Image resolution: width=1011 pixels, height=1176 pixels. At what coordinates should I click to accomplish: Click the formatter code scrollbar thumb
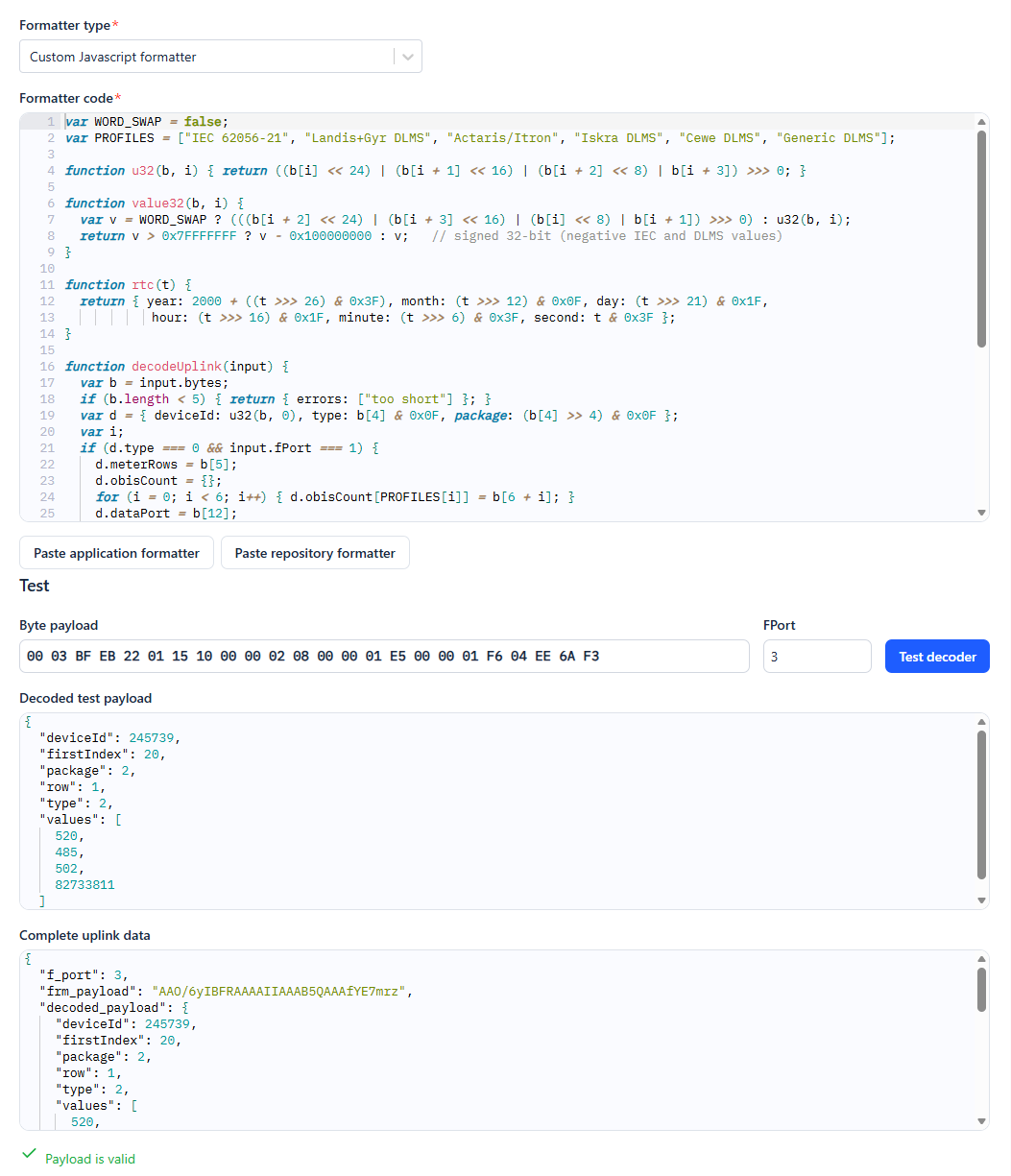coord(981,238)
